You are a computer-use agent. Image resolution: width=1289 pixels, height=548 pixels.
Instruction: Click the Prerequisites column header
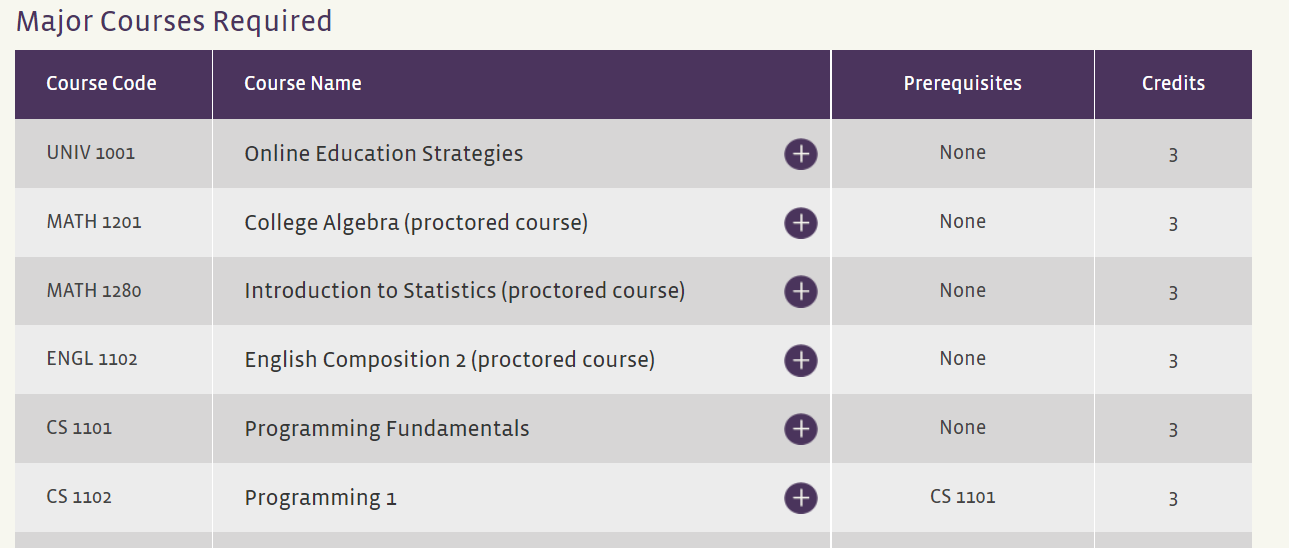[x=962, y=84]
